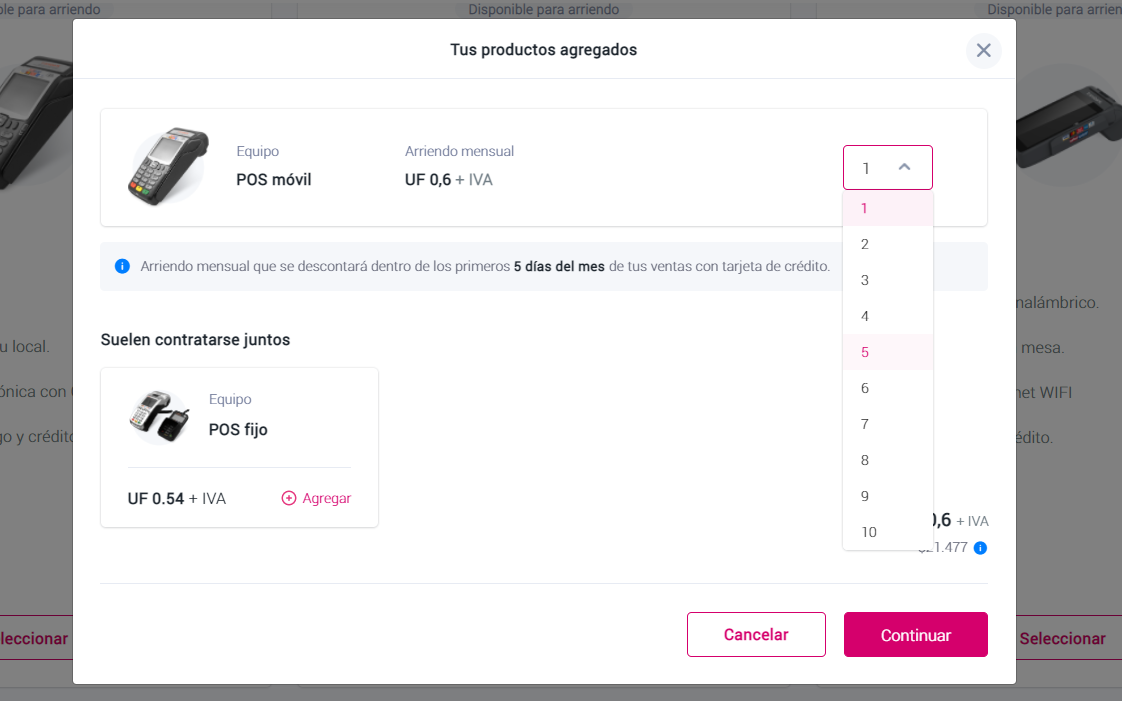This screenshot has height=701, width=1122.
Task: Select option 6 in the quantity list
Action: pyautogui.click(x=888, y=388)
